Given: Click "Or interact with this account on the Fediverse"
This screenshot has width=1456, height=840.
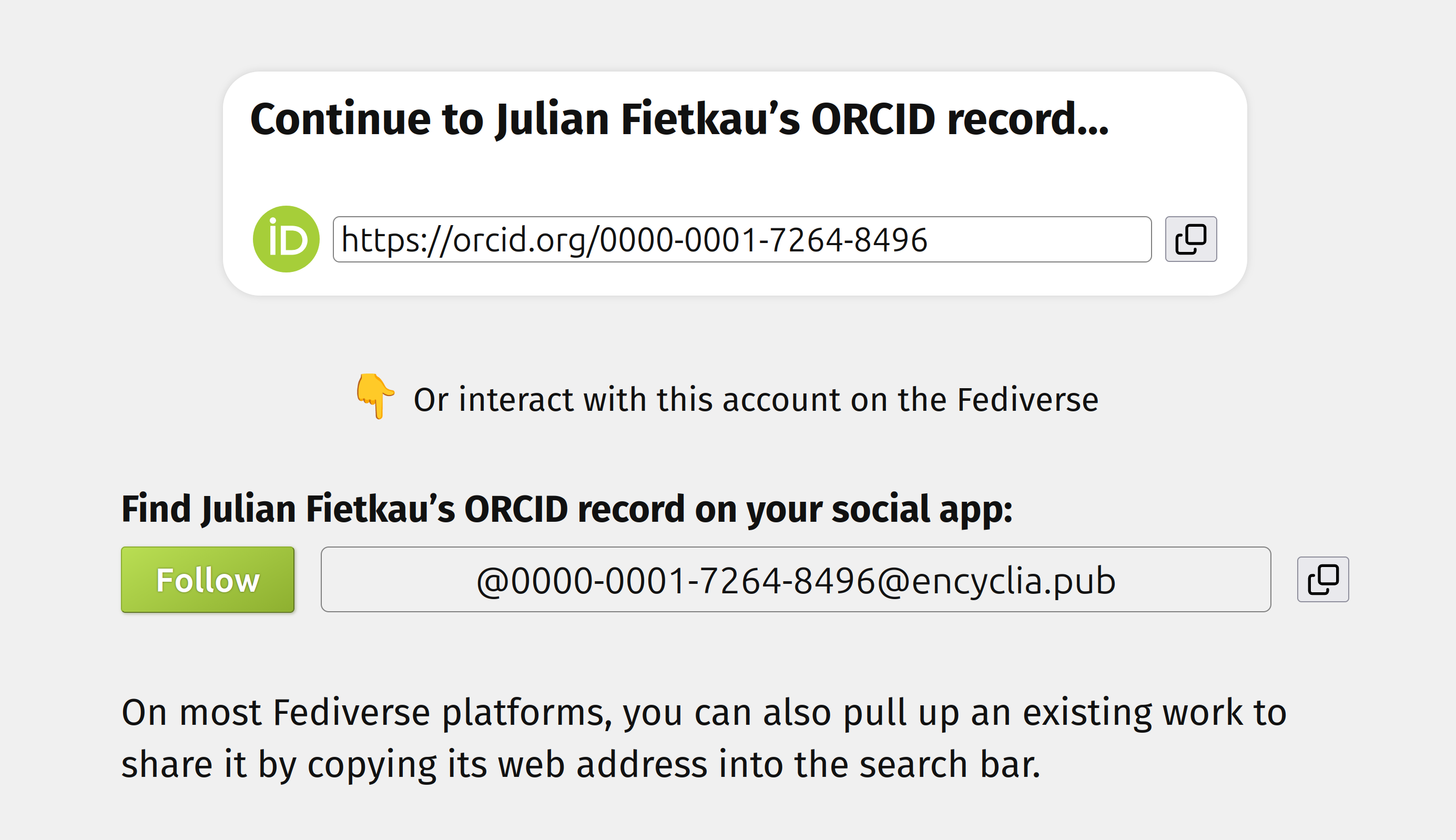Looking at the screenshot, I should click(x=756, y=399).
